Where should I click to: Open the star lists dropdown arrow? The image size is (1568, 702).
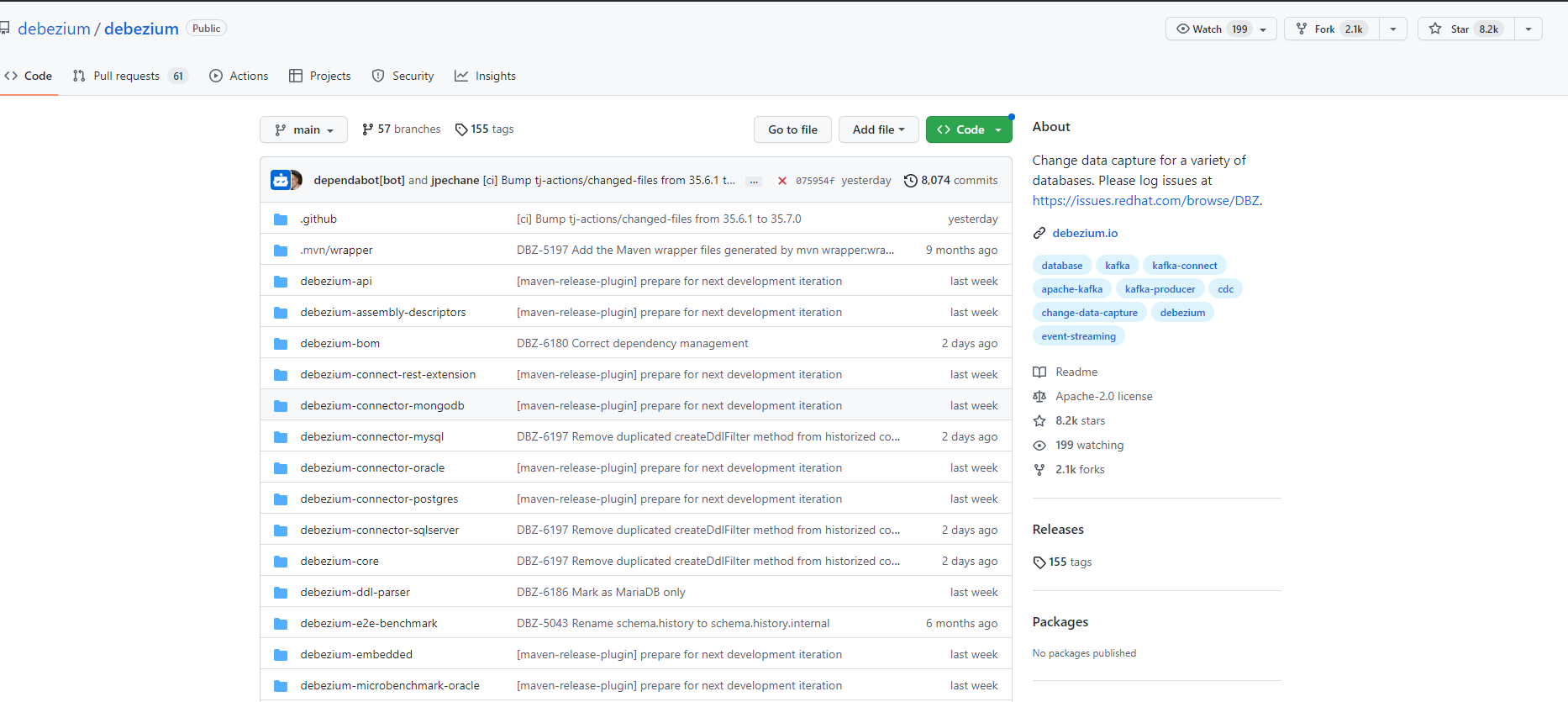(1529, 29)
